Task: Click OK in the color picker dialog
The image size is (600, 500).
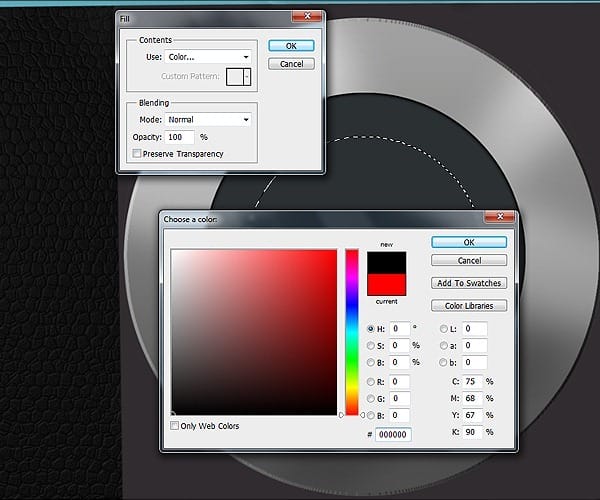Action: coord(469,242)
